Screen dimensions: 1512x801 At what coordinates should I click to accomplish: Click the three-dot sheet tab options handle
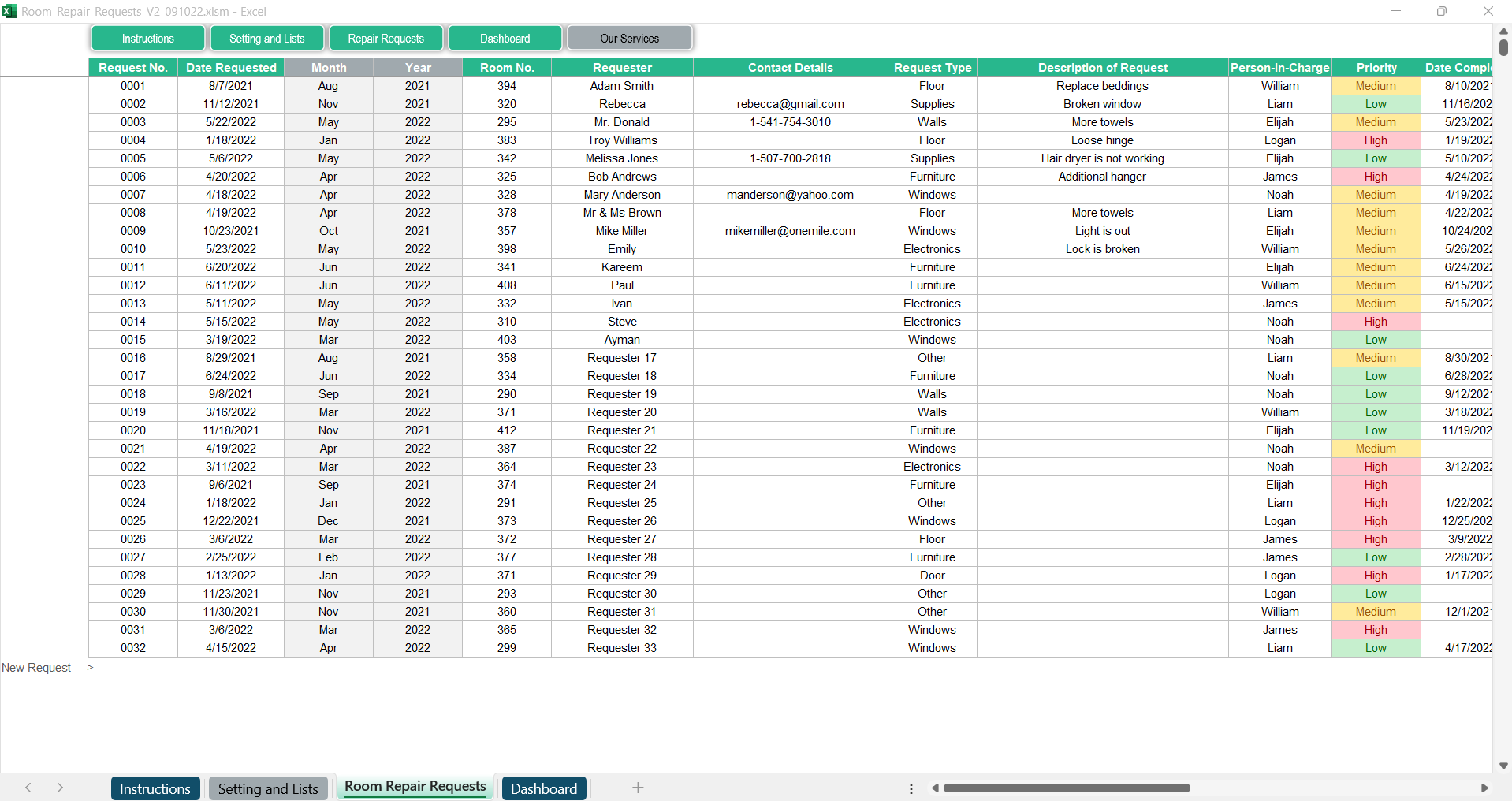pos(911,788)
